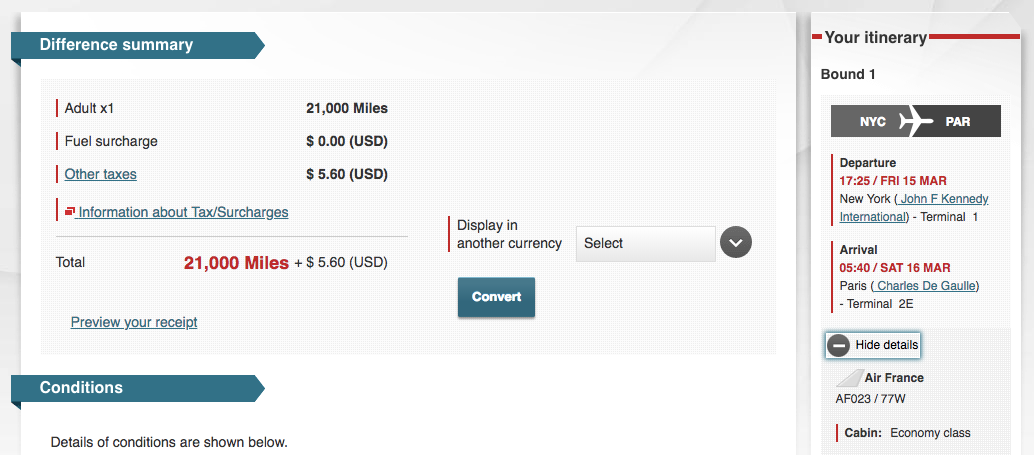Open the Preview your receipt link
1034x455 pixels.
click(x=134, y=322)
